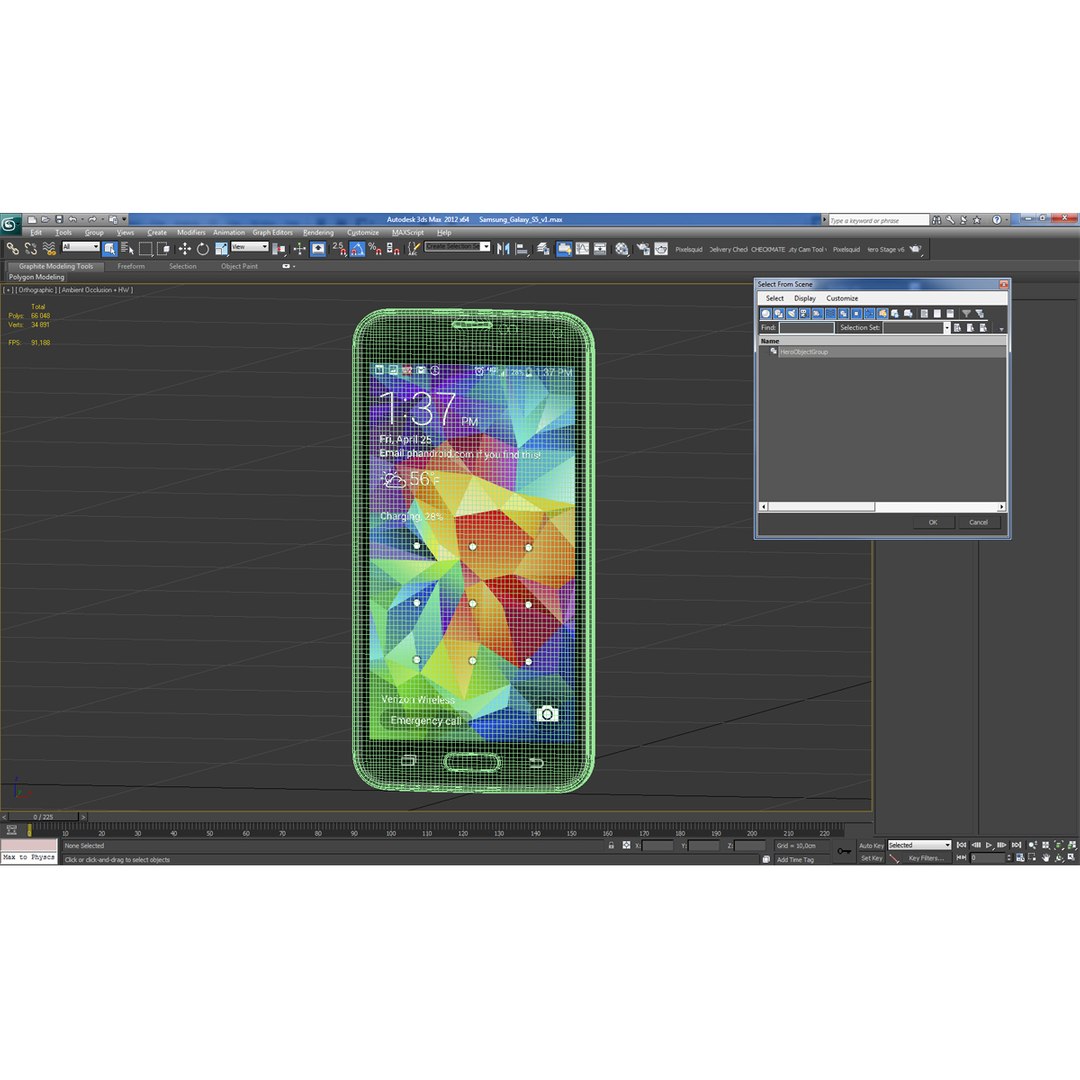Click the Set Keys key icon

(844, 851)
